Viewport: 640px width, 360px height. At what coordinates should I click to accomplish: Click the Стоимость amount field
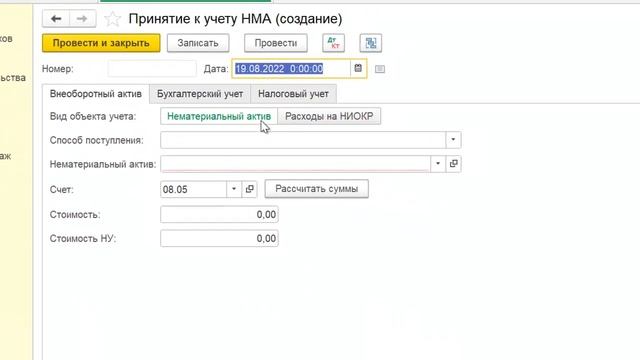[219, 214]
